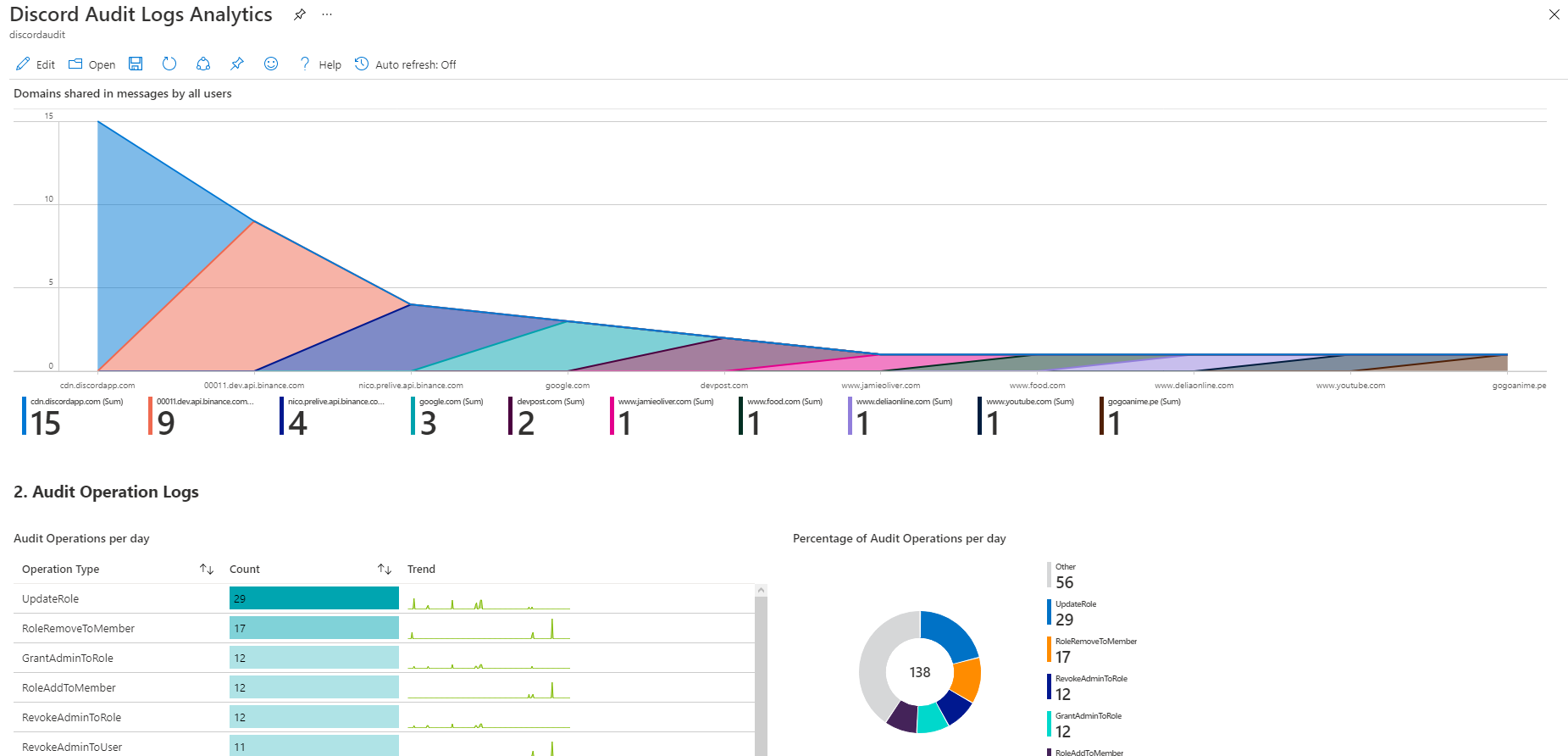Select the GrantAdminToRole row
Screen dimensions: 1568x756
(x=384, y=658)
